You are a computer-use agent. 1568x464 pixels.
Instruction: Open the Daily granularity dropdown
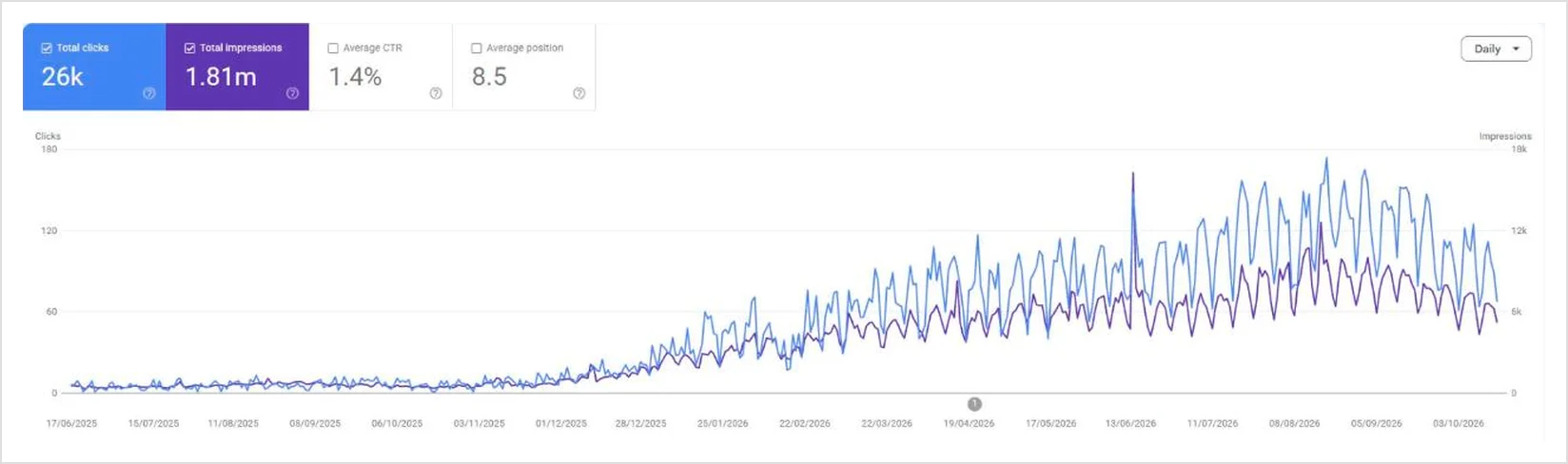tap(1496, 48)
